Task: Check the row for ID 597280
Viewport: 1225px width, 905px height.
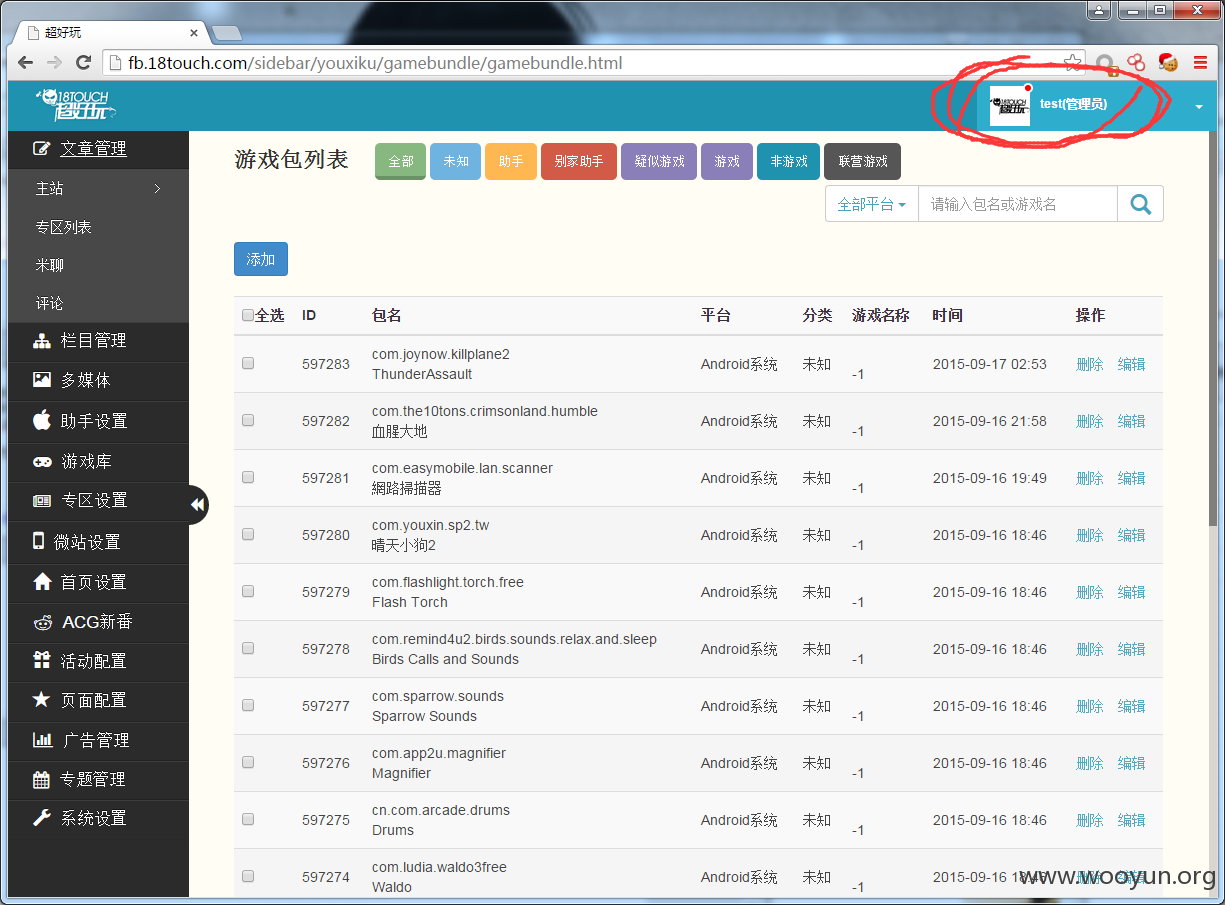Action: [248, 534]
